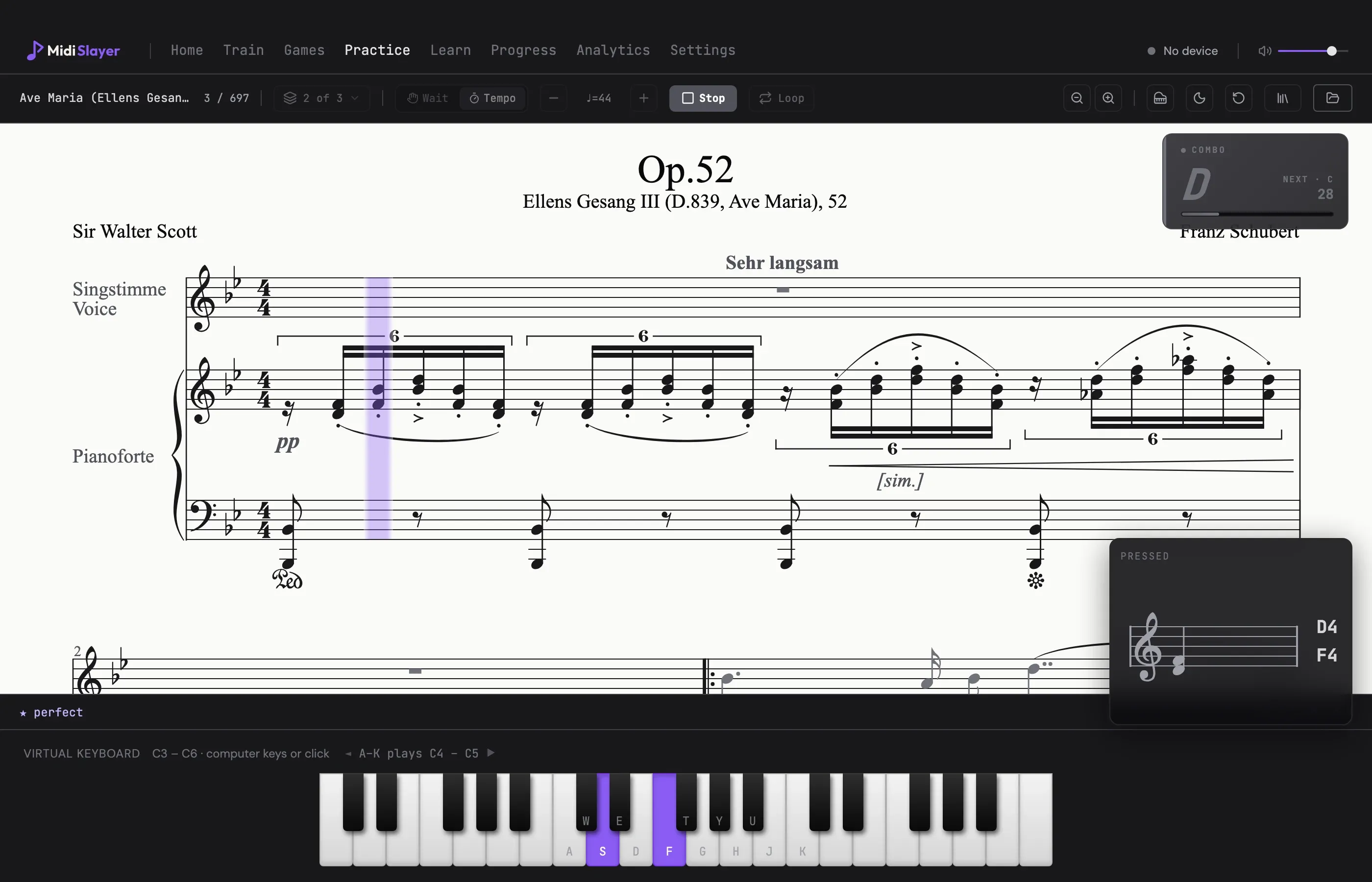
Task: Click the 'Sehr langsam' tempo marking
Action: [x=782, y=263]
